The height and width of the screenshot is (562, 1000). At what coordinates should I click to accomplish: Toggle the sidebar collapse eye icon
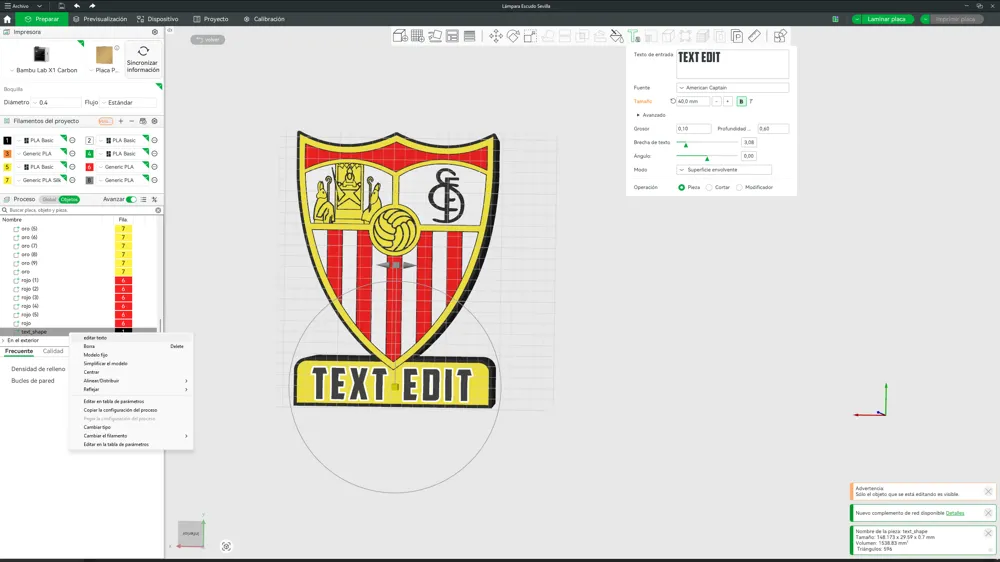[170, 30]
